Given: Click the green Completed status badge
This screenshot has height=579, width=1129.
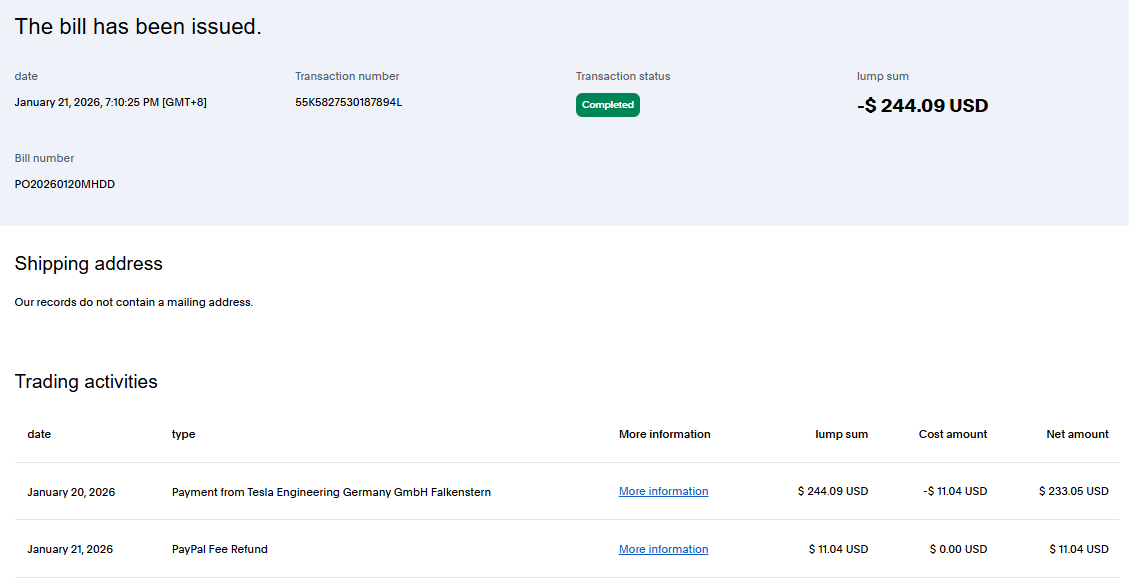Looking at the screenshot, I should [x=607, y=105].
